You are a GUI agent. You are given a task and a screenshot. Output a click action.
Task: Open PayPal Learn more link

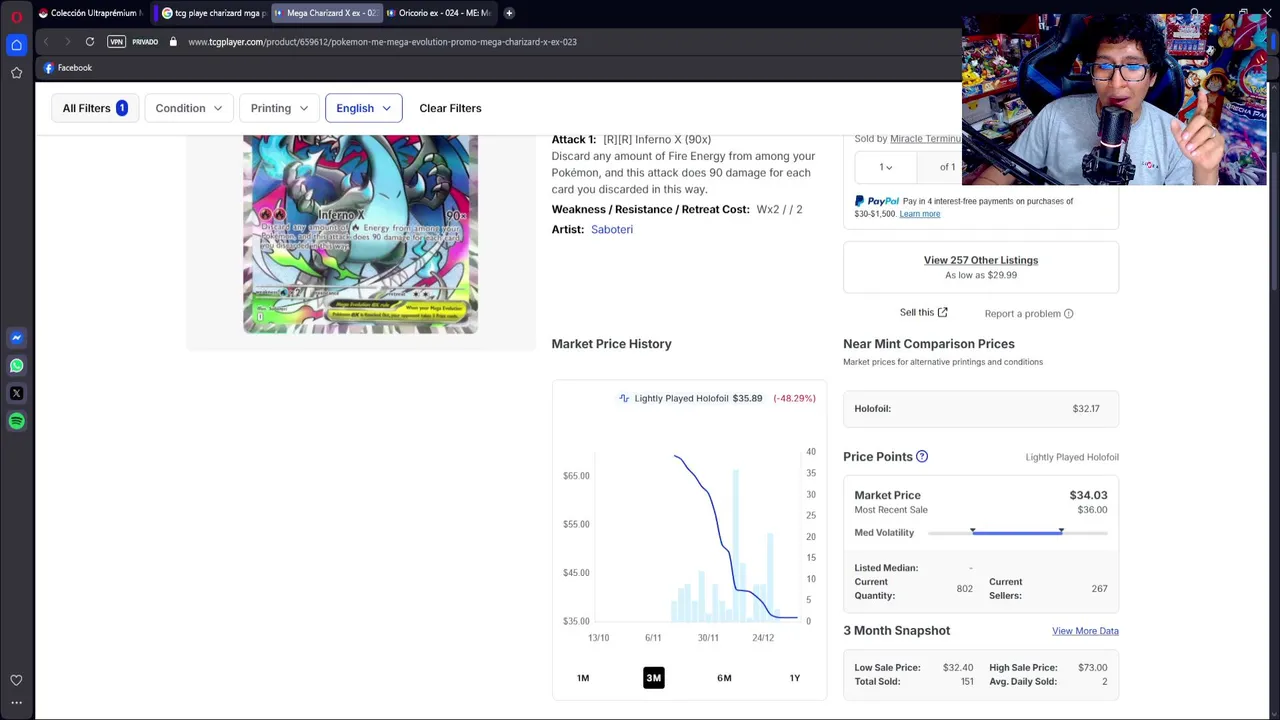point(920,214)
